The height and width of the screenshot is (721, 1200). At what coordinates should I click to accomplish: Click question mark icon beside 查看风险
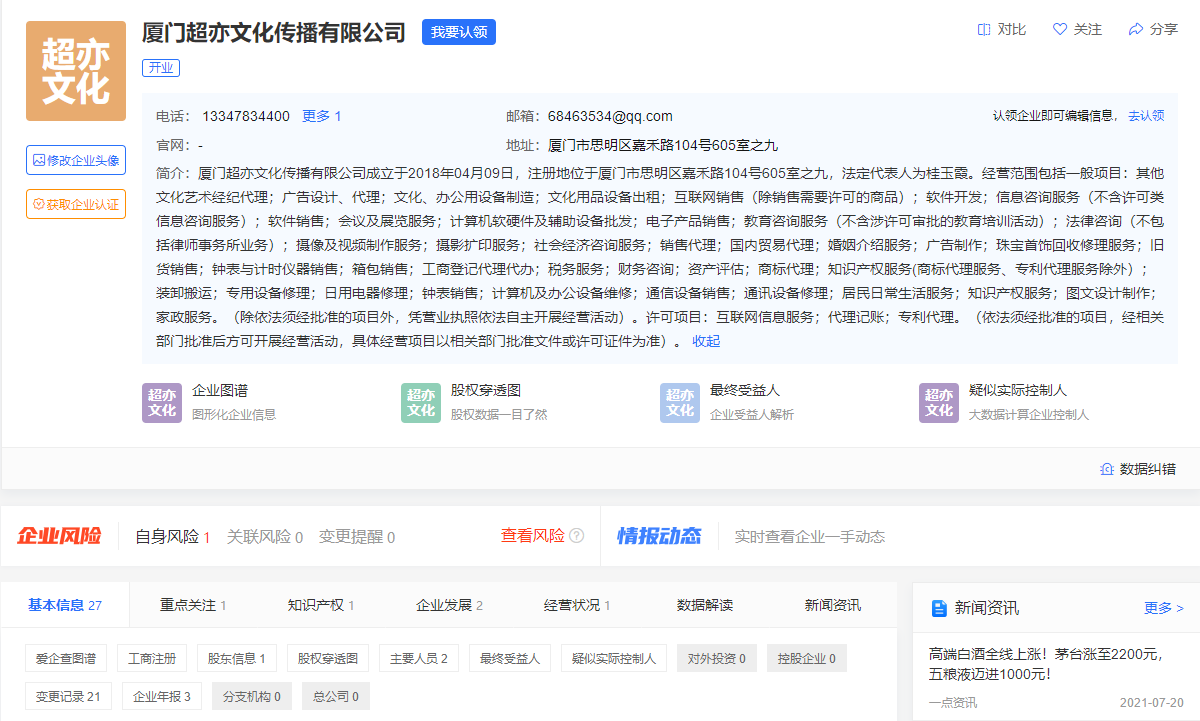pos(576,536)
